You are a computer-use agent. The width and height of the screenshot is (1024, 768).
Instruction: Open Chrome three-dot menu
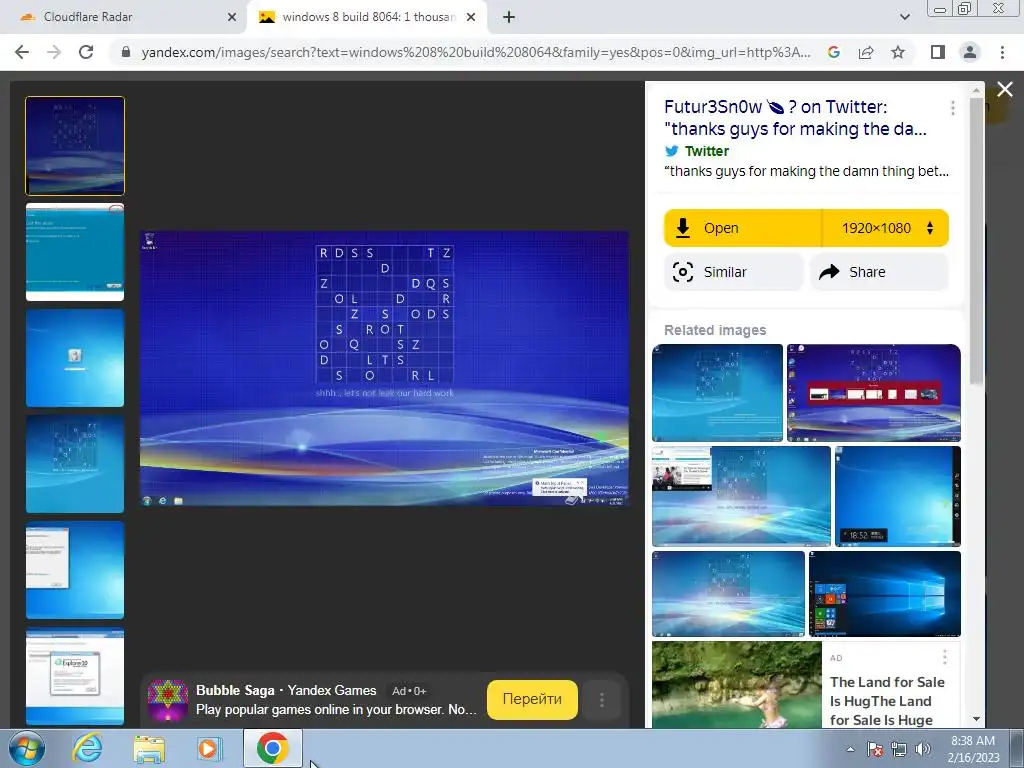[x=1002, y=52]
